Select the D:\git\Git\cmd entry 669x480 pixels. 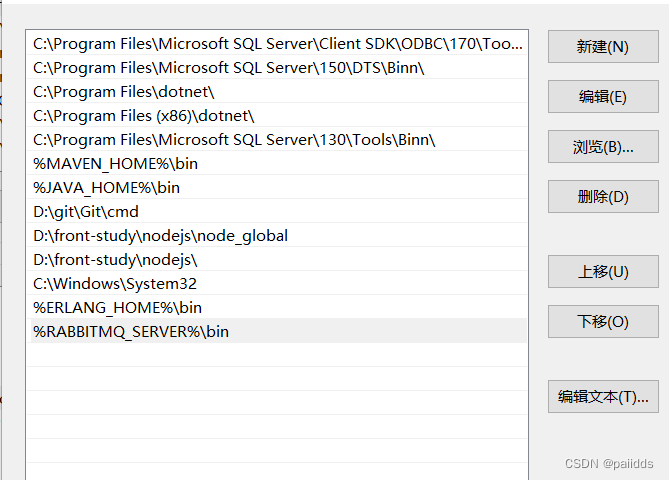86,211
